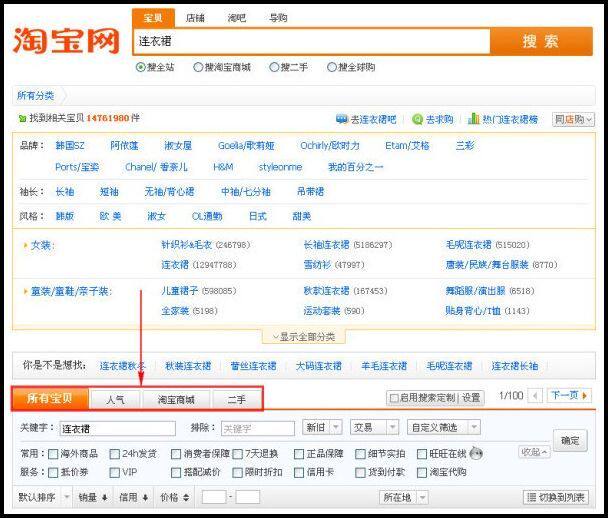Sort by 价格 up-down arrows
Viewport: 608px width, 518px height.
point(186,497)
